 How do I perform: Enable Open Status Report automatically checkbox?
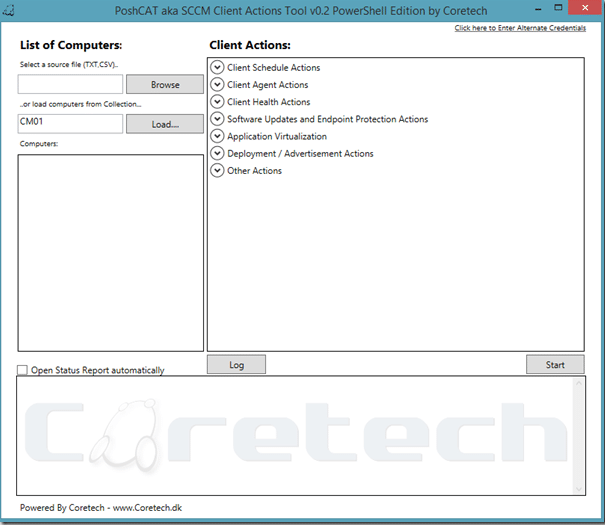point(23,370)
